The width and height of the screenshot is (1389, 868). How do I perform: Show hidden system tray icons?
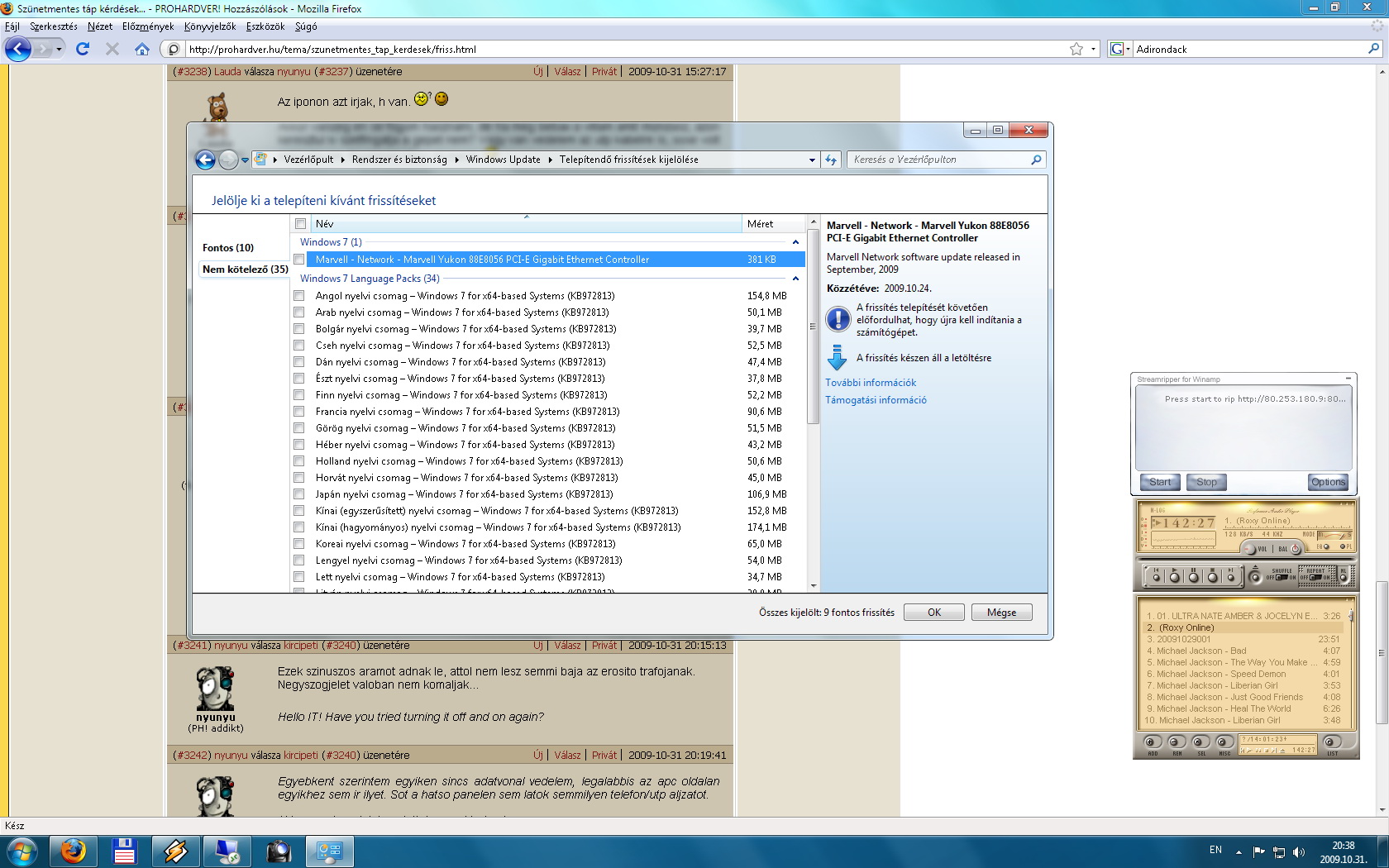1239,851
